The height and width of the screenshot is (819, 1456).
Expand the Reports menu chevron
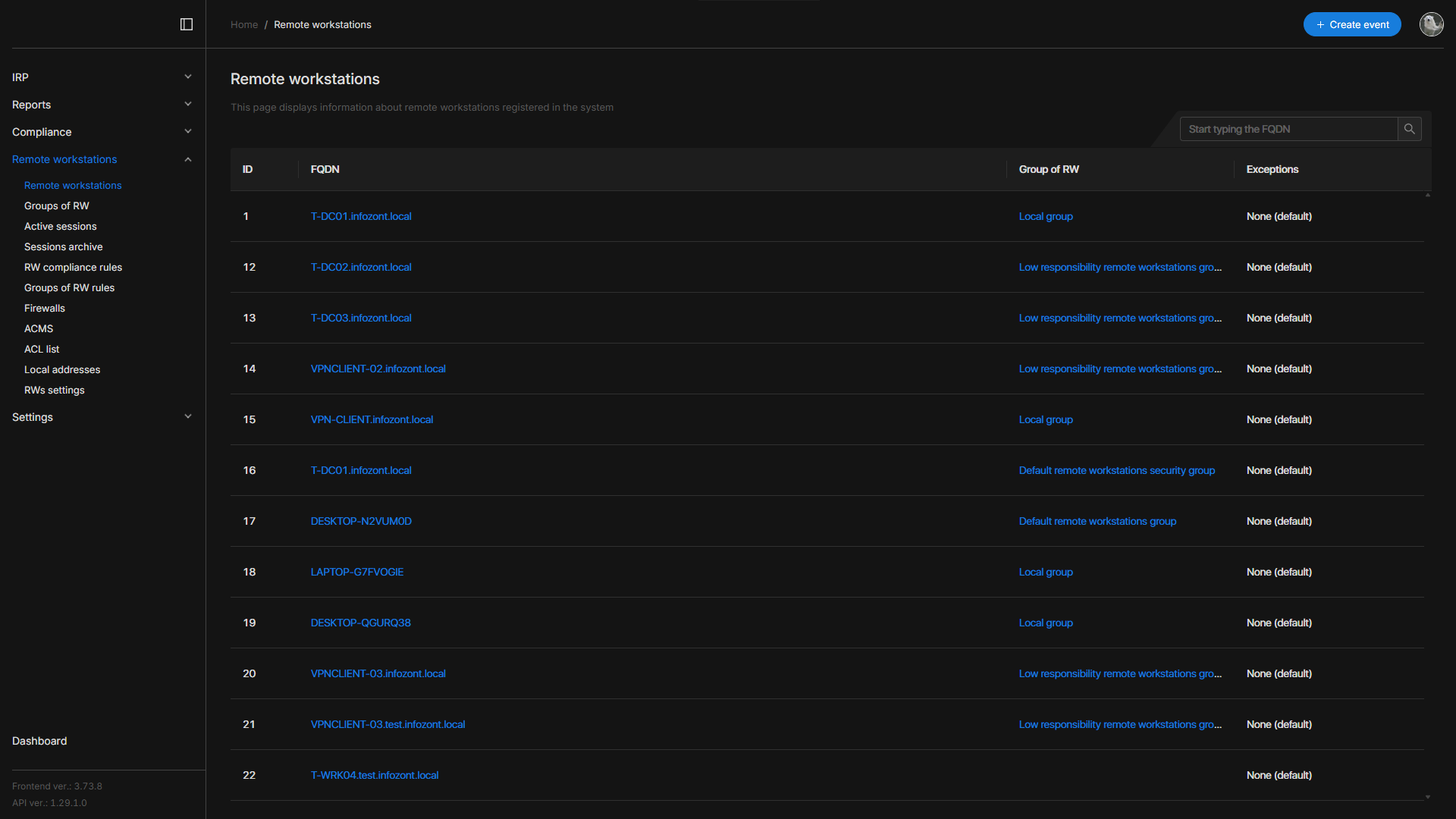[188, 105]
